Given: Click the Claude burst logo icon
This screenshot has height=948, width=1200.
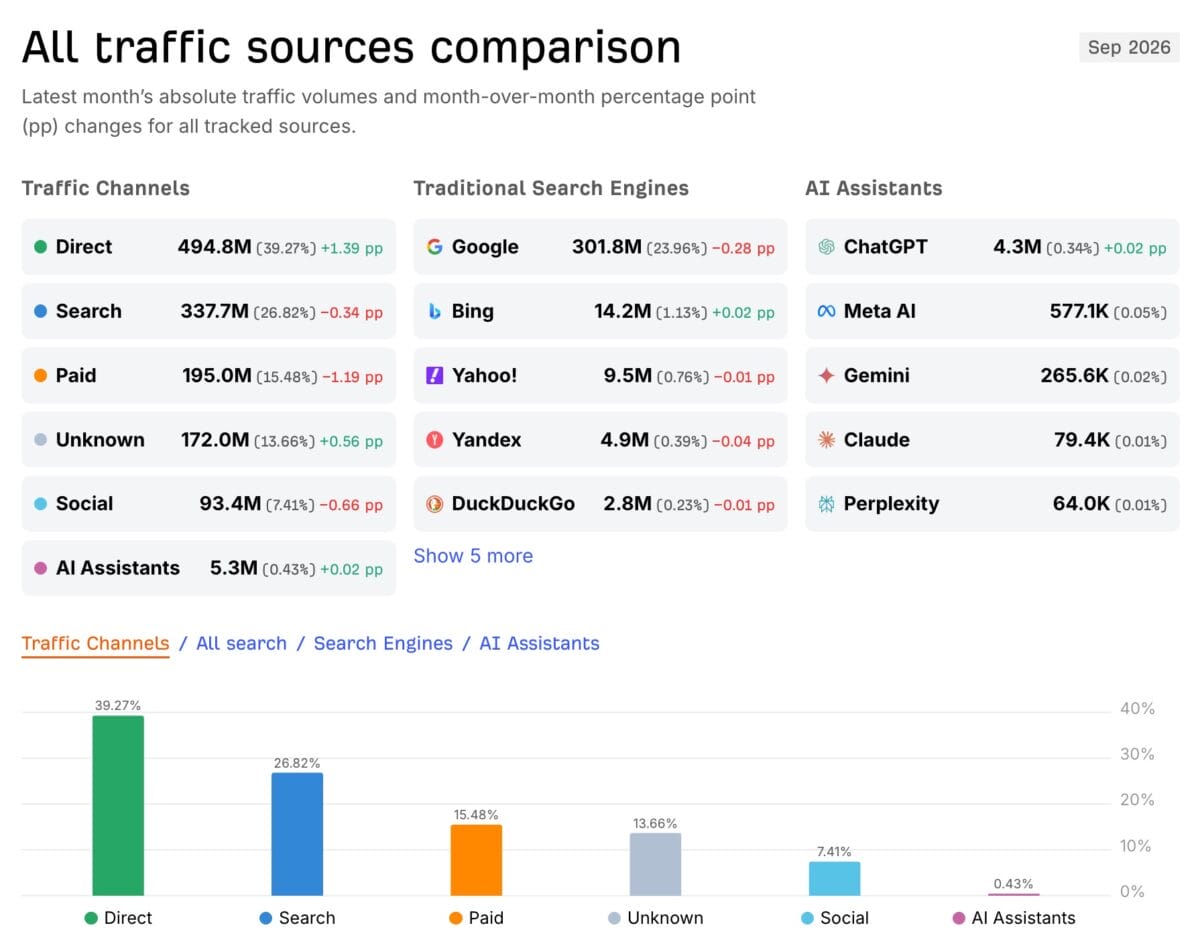Looking at the screenshot, I should click(826, 439).
